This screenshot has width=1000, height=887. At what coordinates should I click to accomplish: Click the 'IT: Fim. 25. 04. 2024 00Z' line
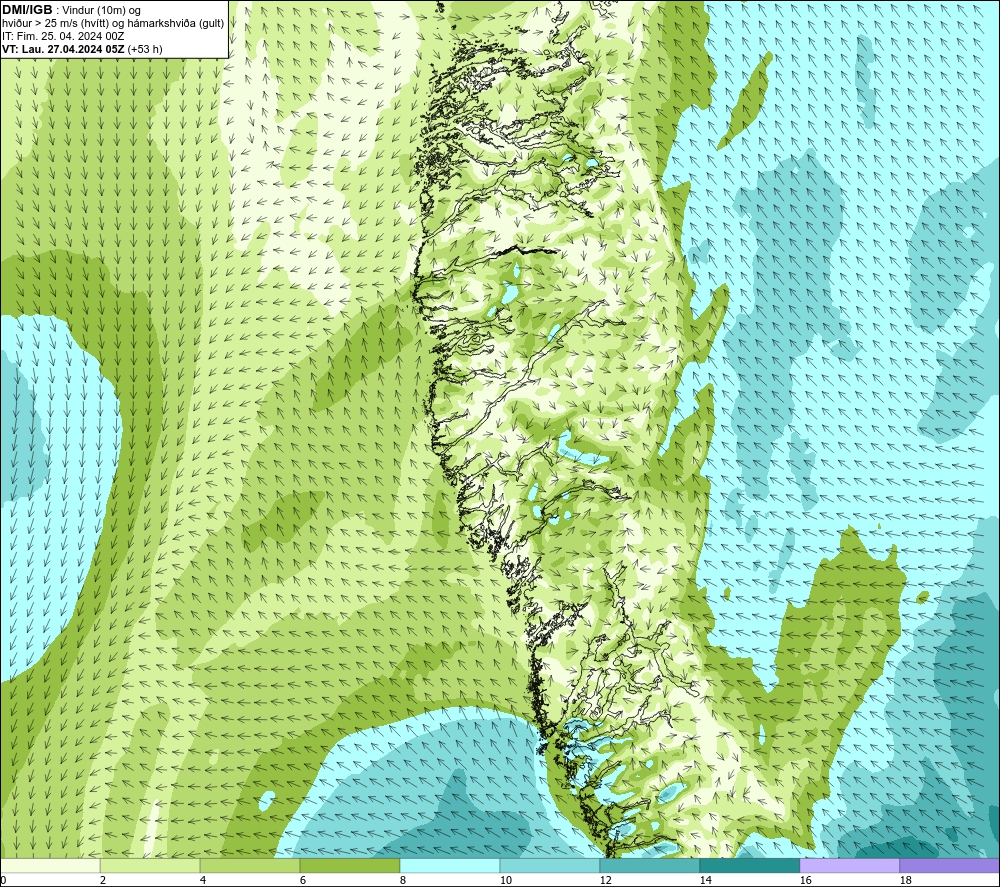[x=63, y=36]
